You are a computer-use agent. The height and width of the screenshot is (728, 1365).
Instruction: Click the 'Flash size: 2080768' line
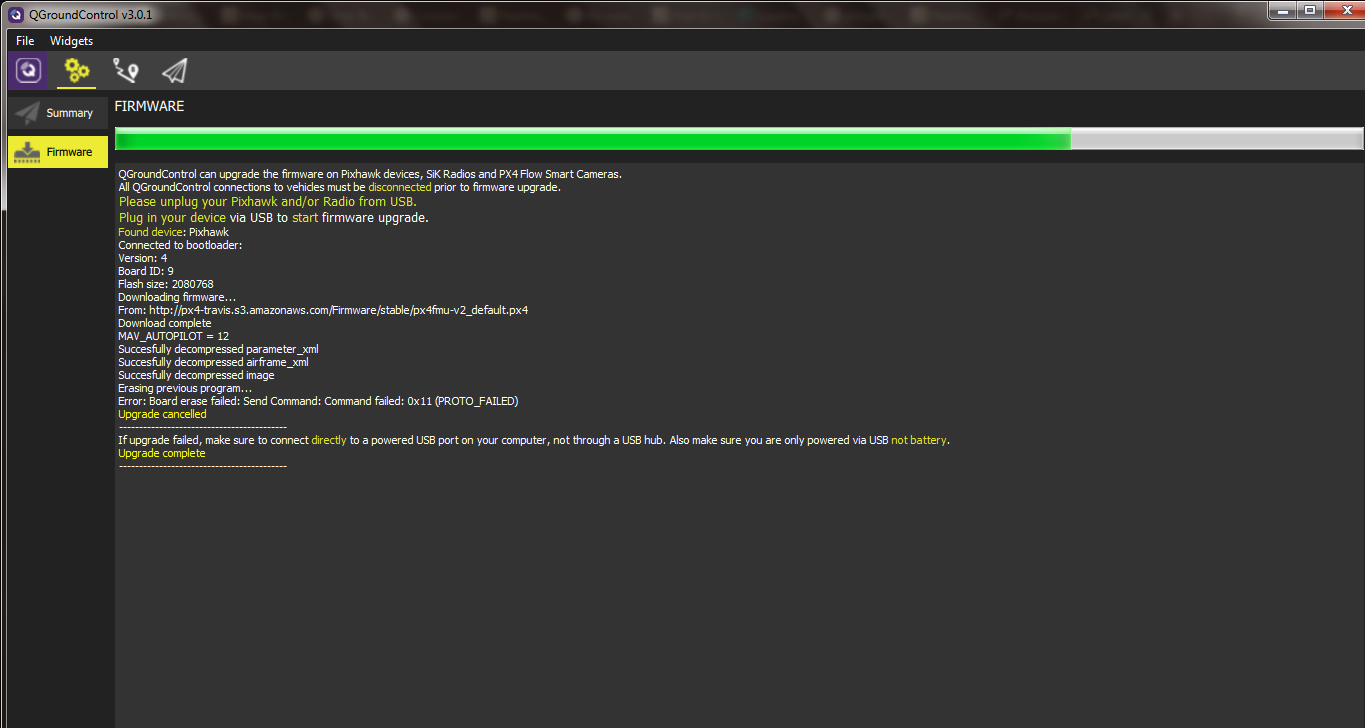166,284
